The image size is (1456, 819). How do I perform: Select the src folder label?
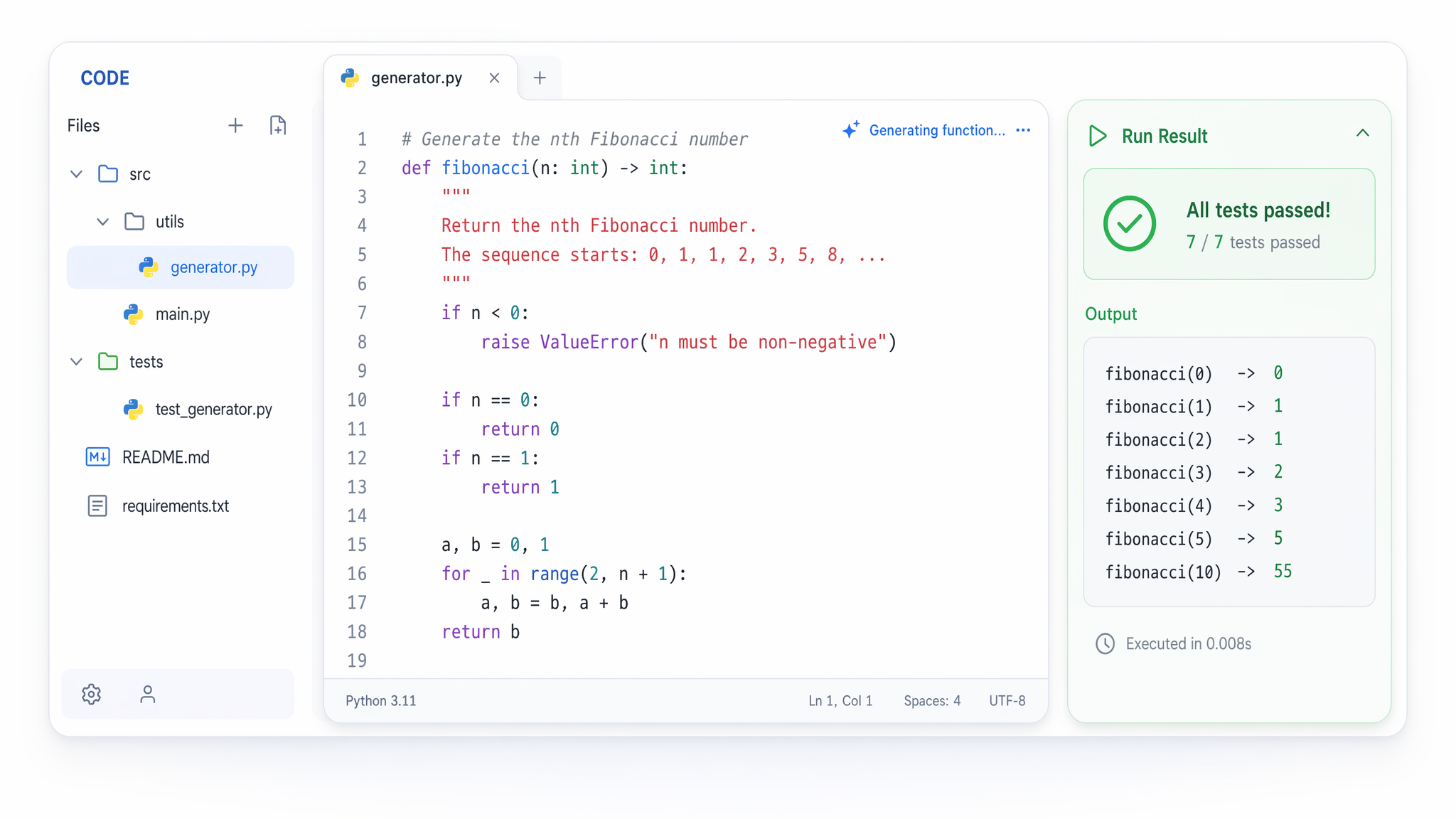pyautogui.click(x=140, y=174)
